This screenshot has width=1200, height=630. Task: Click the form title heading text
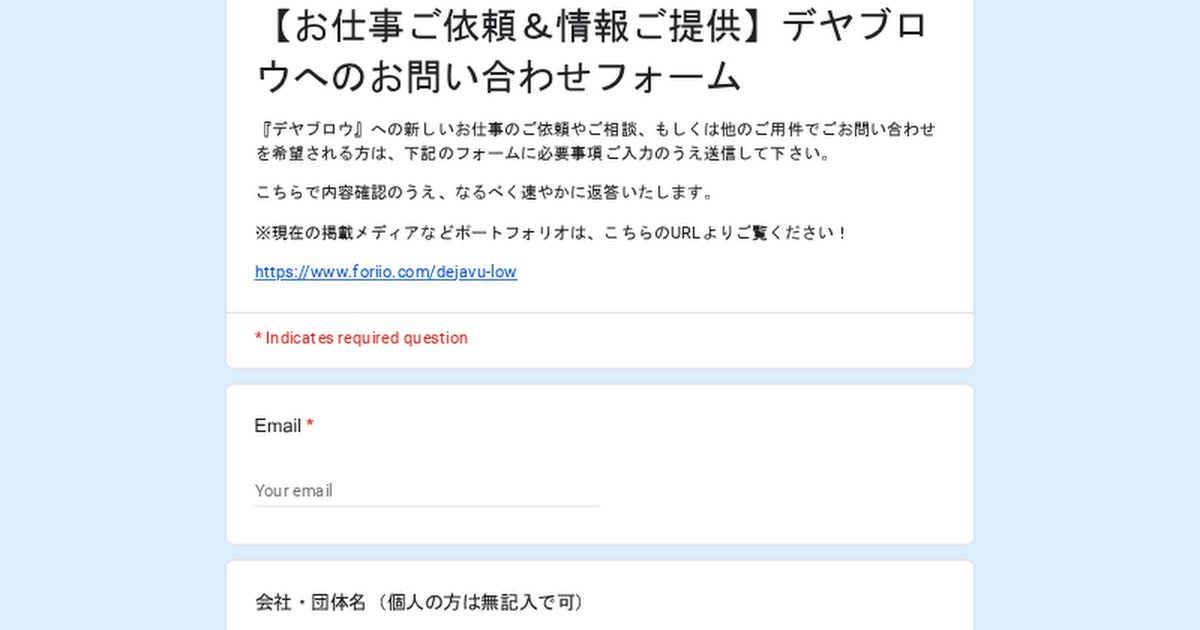coord(595,52)
